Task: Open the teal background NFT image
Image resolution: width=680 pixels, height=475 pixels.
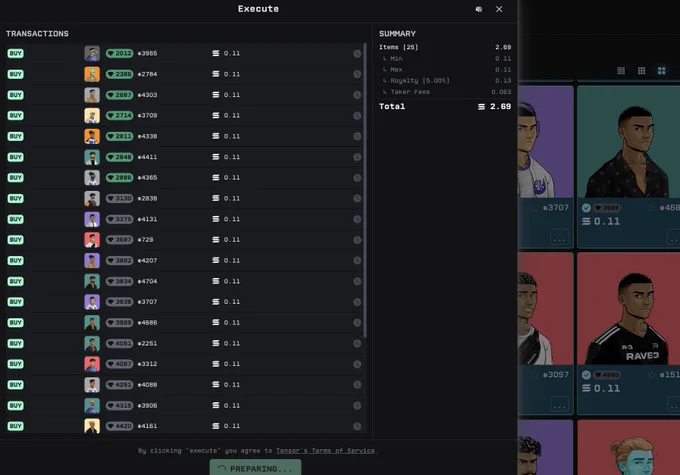Action: click(628, 141)
